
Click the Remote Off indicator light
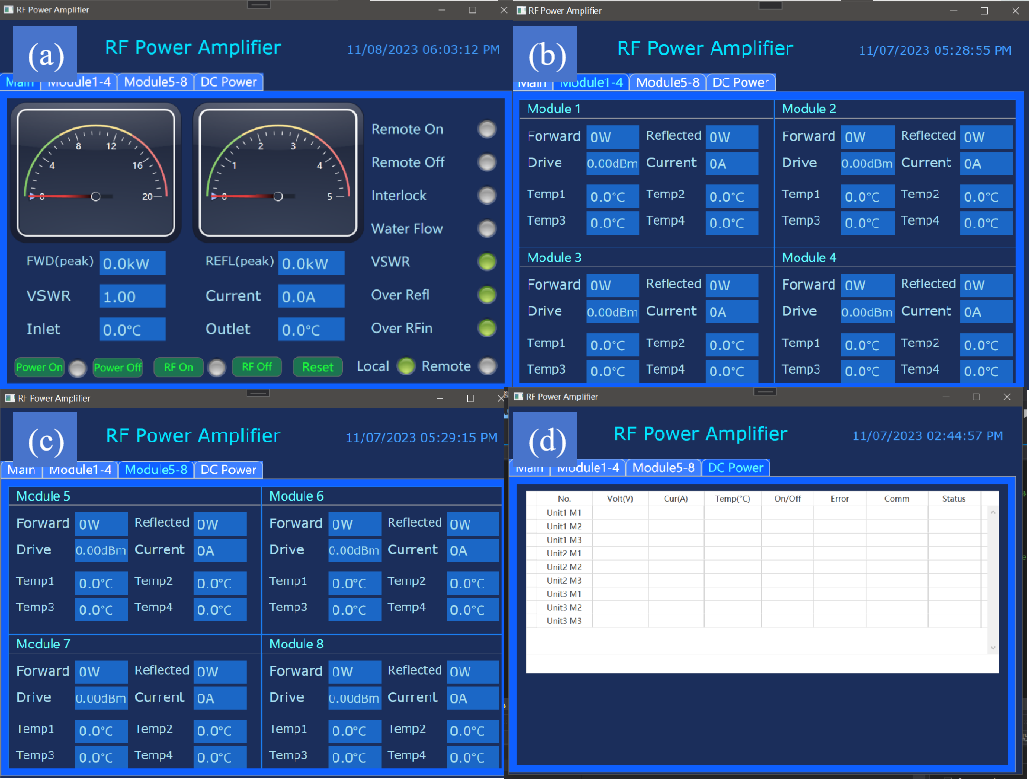487,162
